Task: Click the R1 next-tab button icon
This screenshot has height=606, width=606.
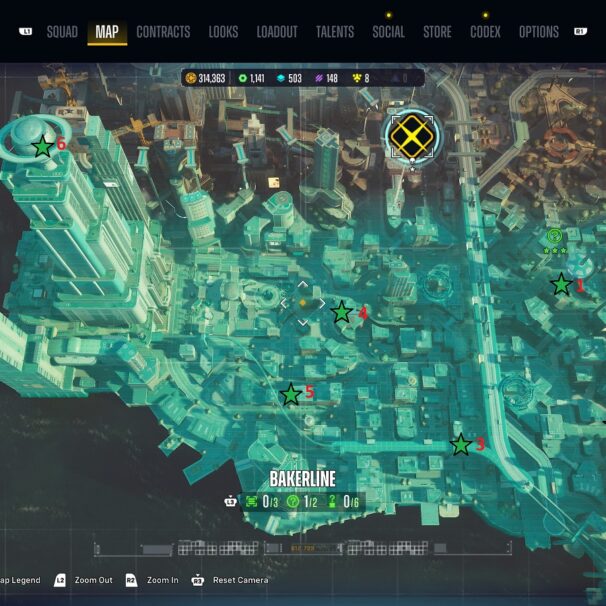Action: tap(580, 31)
